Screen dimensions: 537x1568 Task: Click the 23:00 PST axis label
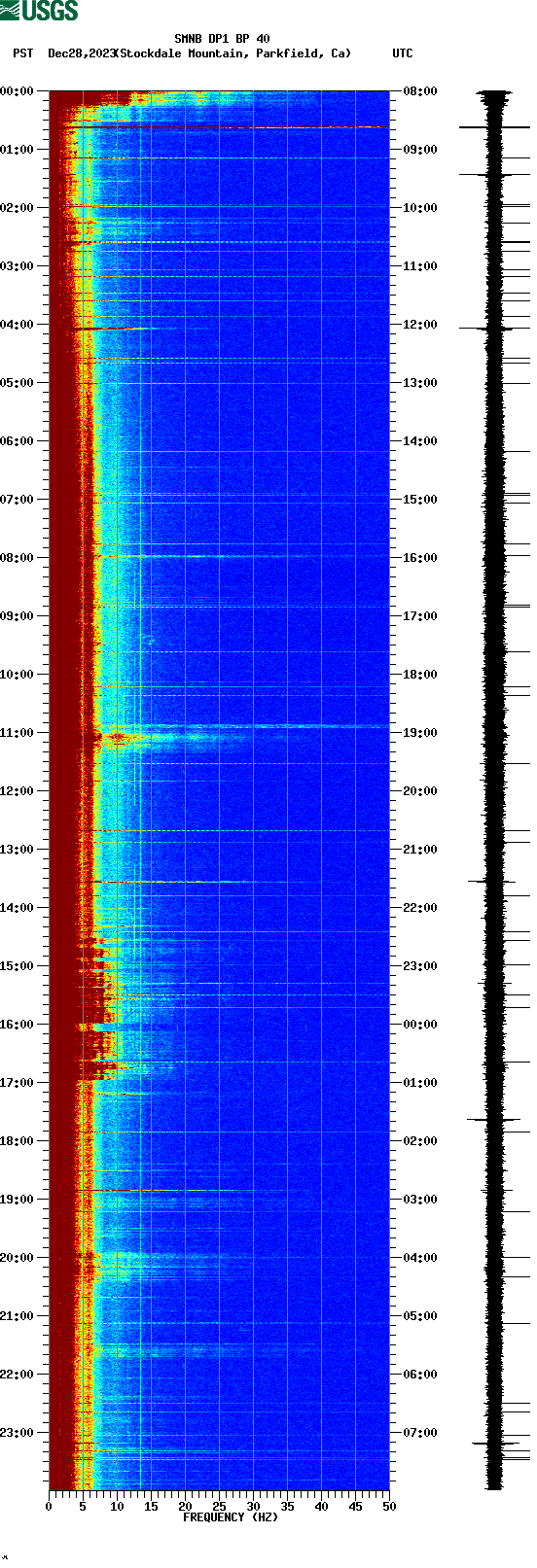(17, 1433)
